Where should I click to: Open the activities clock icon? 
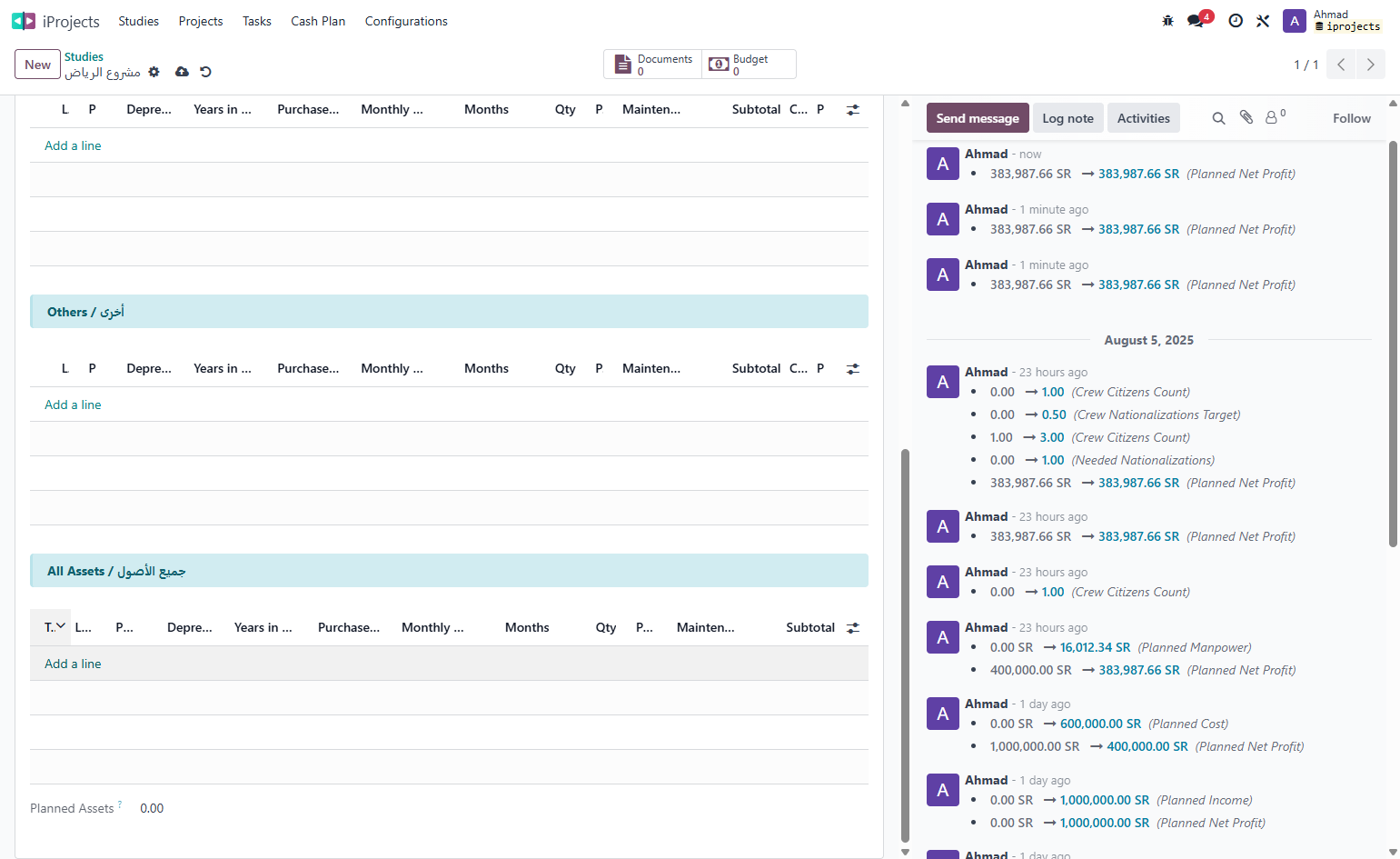pos(1236,21)
